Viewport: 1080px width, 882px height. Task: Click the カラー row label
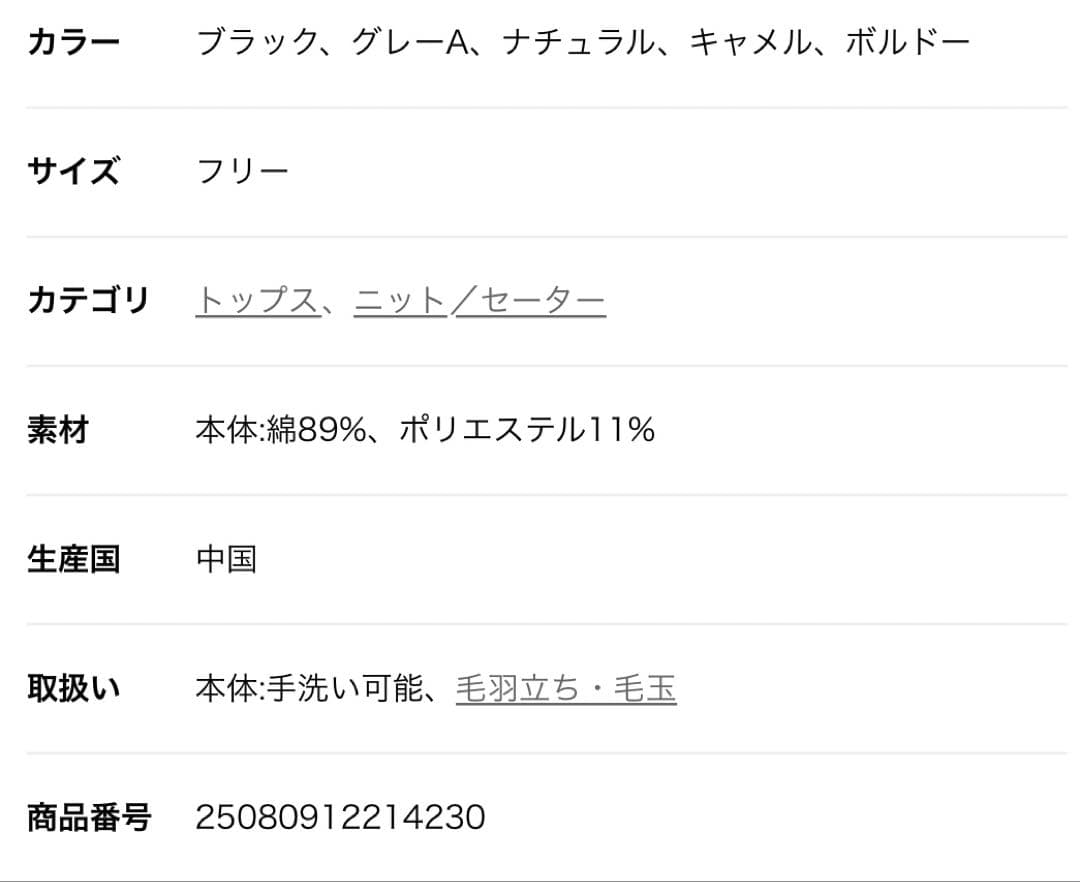click(x=72, y=39)
